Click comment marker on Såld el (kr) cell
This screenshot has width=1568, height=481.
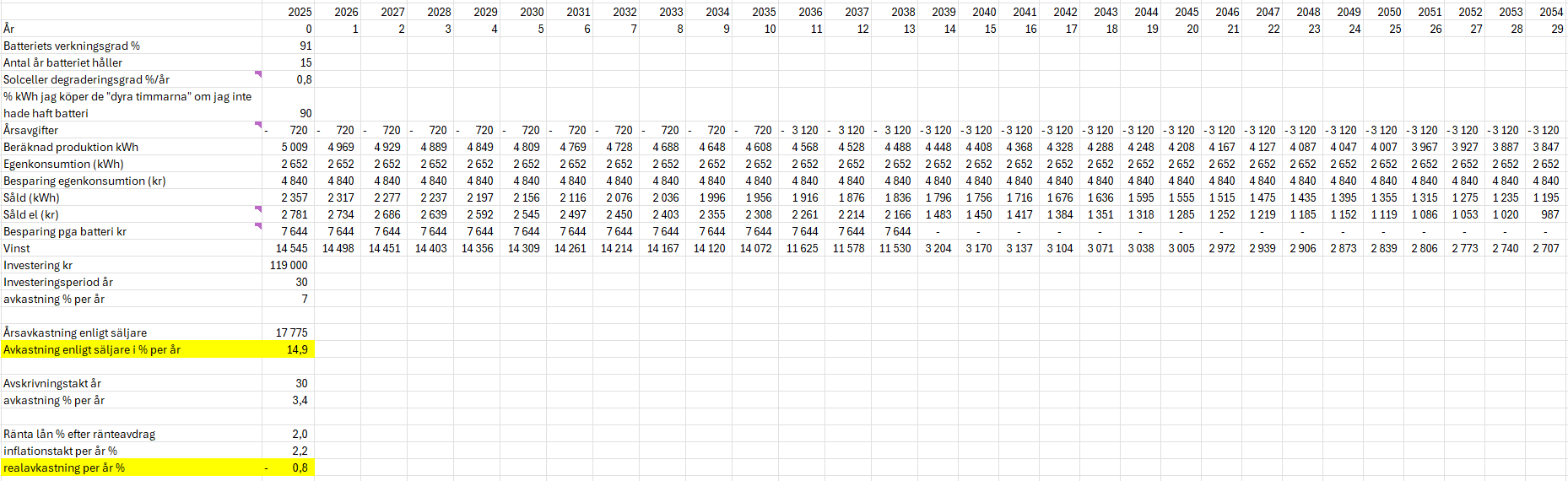258,209
